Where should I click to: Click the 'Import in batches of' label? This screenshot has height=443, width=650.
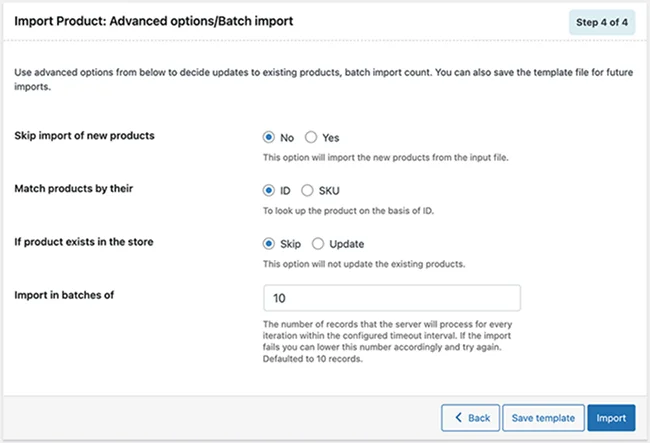(x=67, y=295)
